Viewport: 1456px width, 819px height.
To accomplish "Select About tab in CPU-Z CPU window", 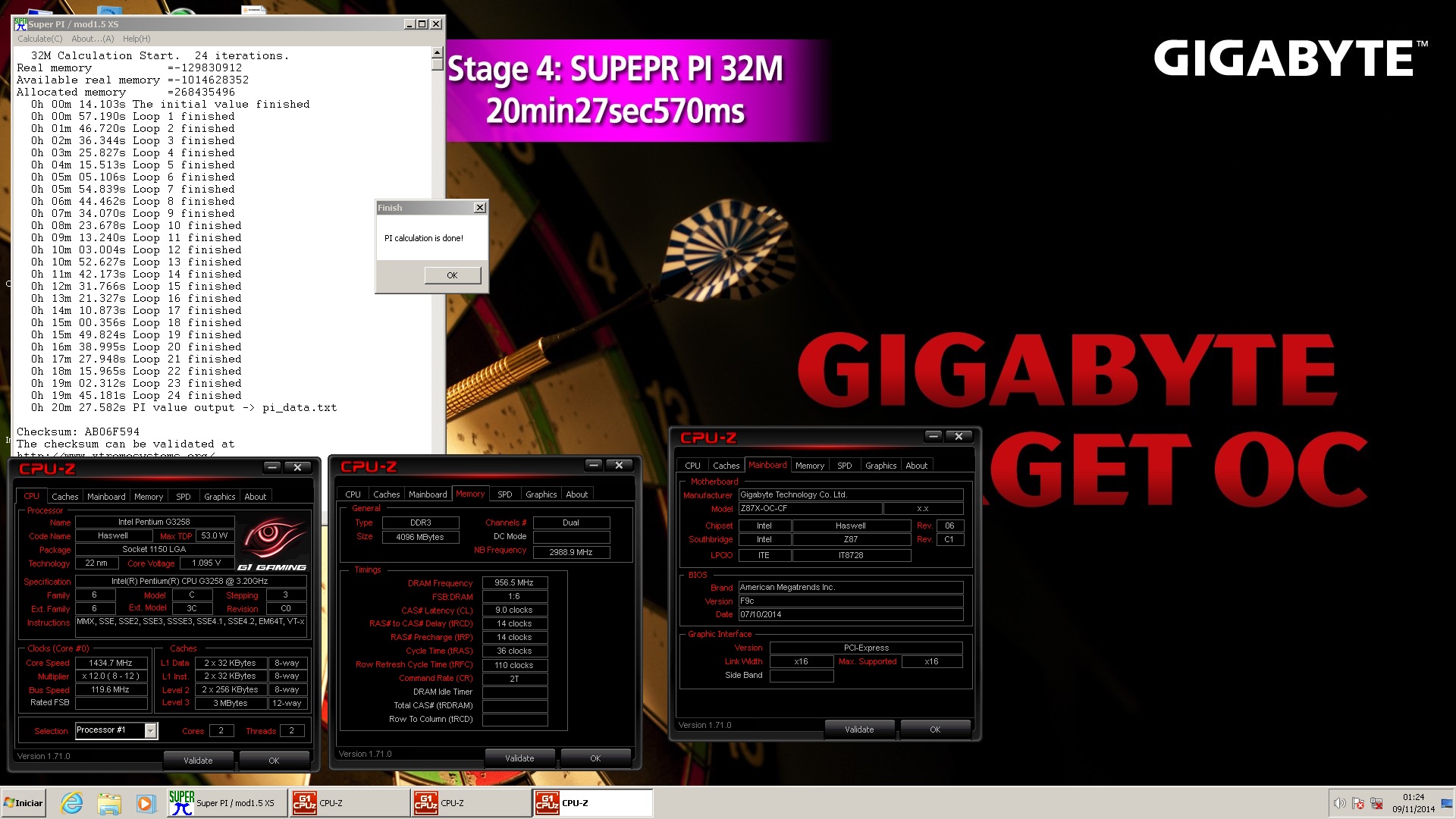I will click(256, 497).
